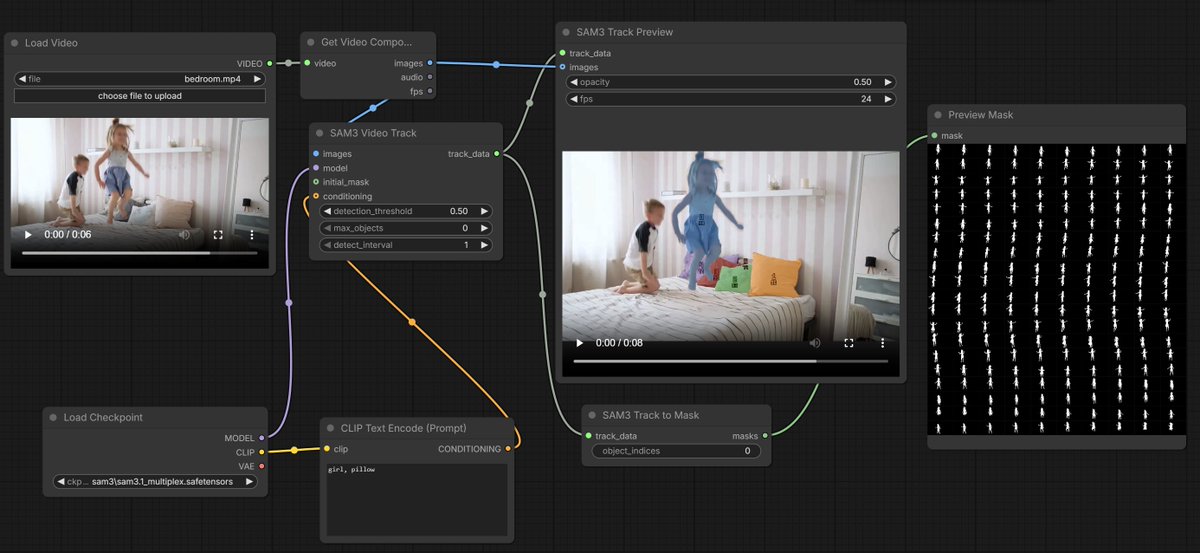Decrease SAM3 Track Preview fps with left arrow

coord(574,100)
